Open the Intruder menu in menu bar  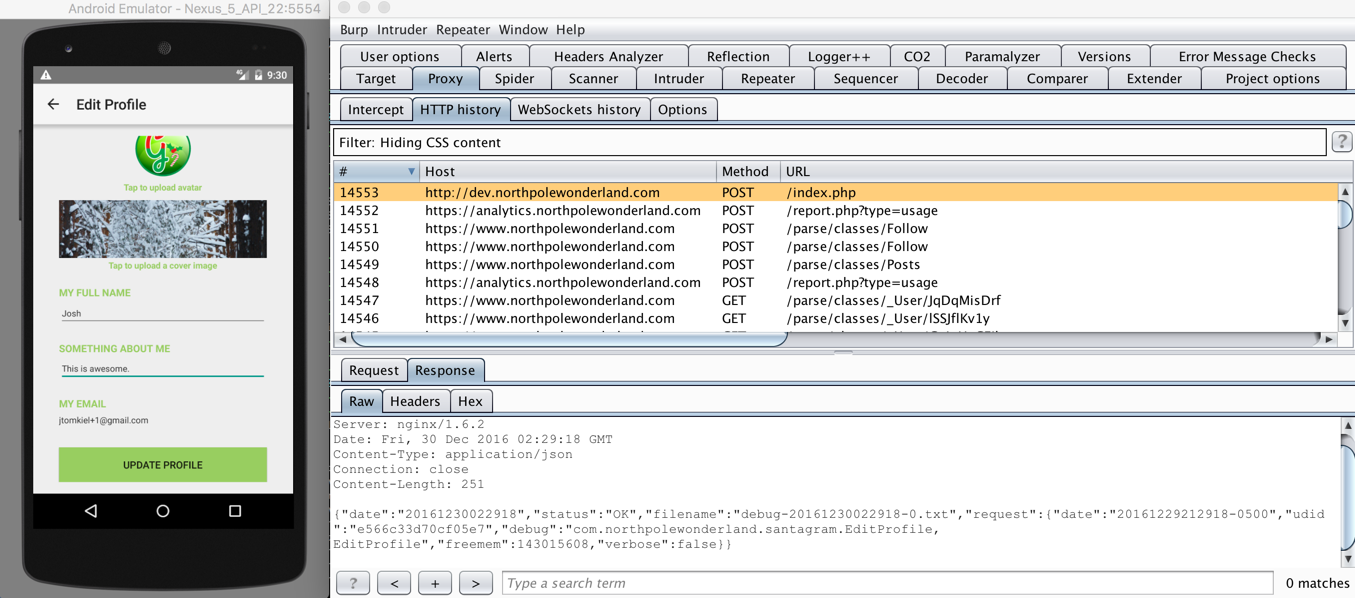[402, 30]
